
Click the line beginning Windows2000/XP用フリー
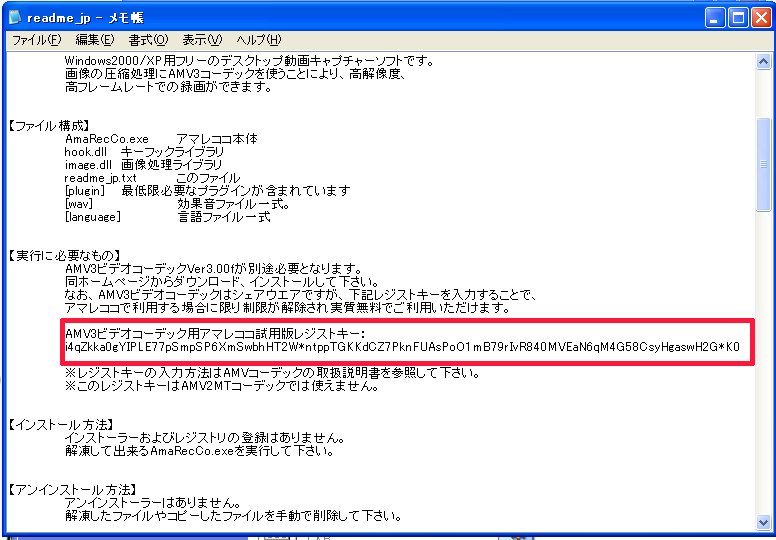(x=249, y=61)
